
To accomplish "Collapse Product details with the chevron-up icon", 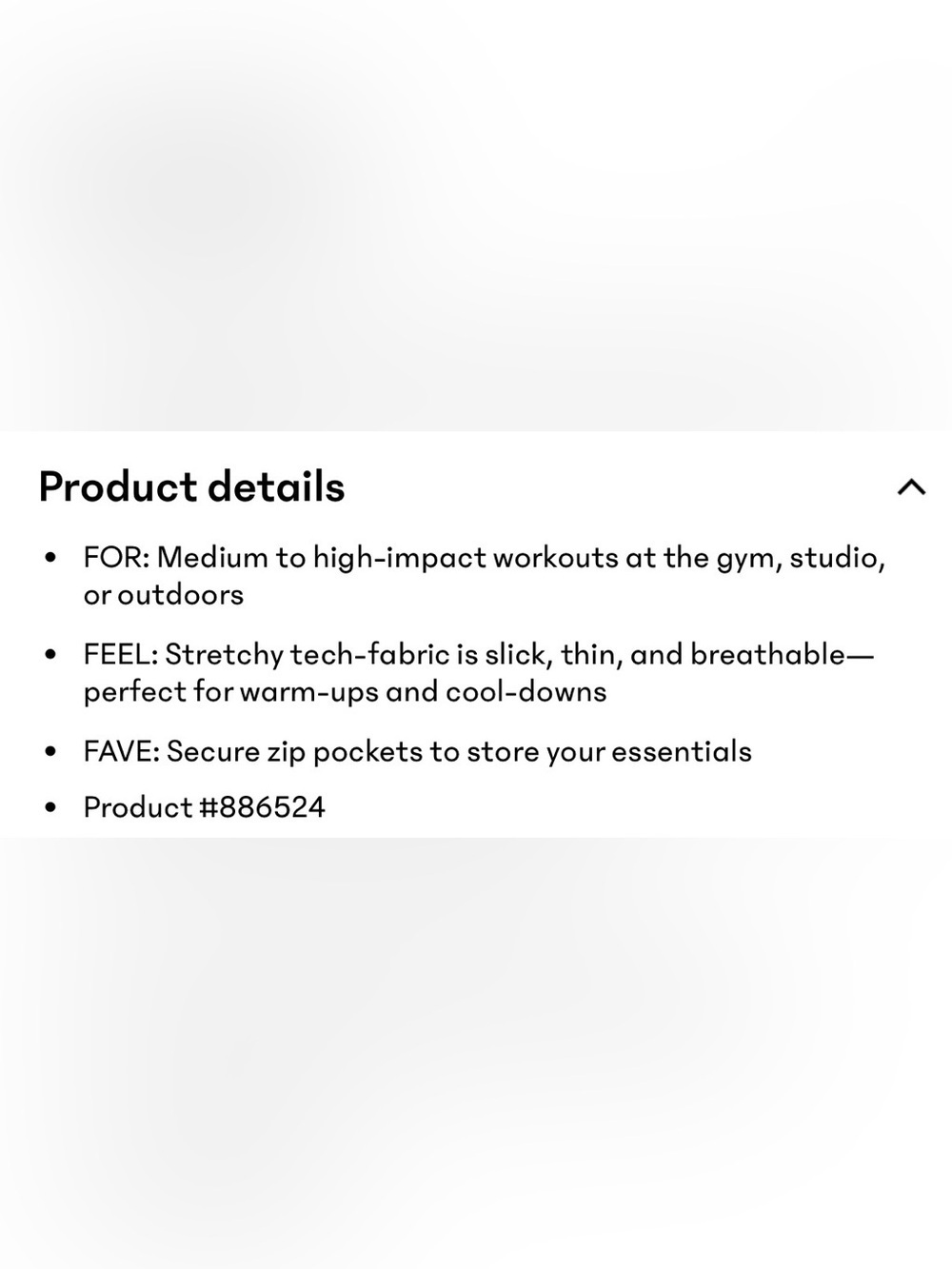I will (x=911, y=486).
